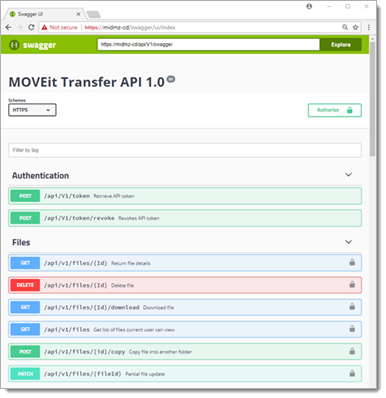This screenshot has height=398, width=386.
Task: Click the MOVEit Transfer API 1.0 title
Action: pyautogui.click(x=87, y=82)
